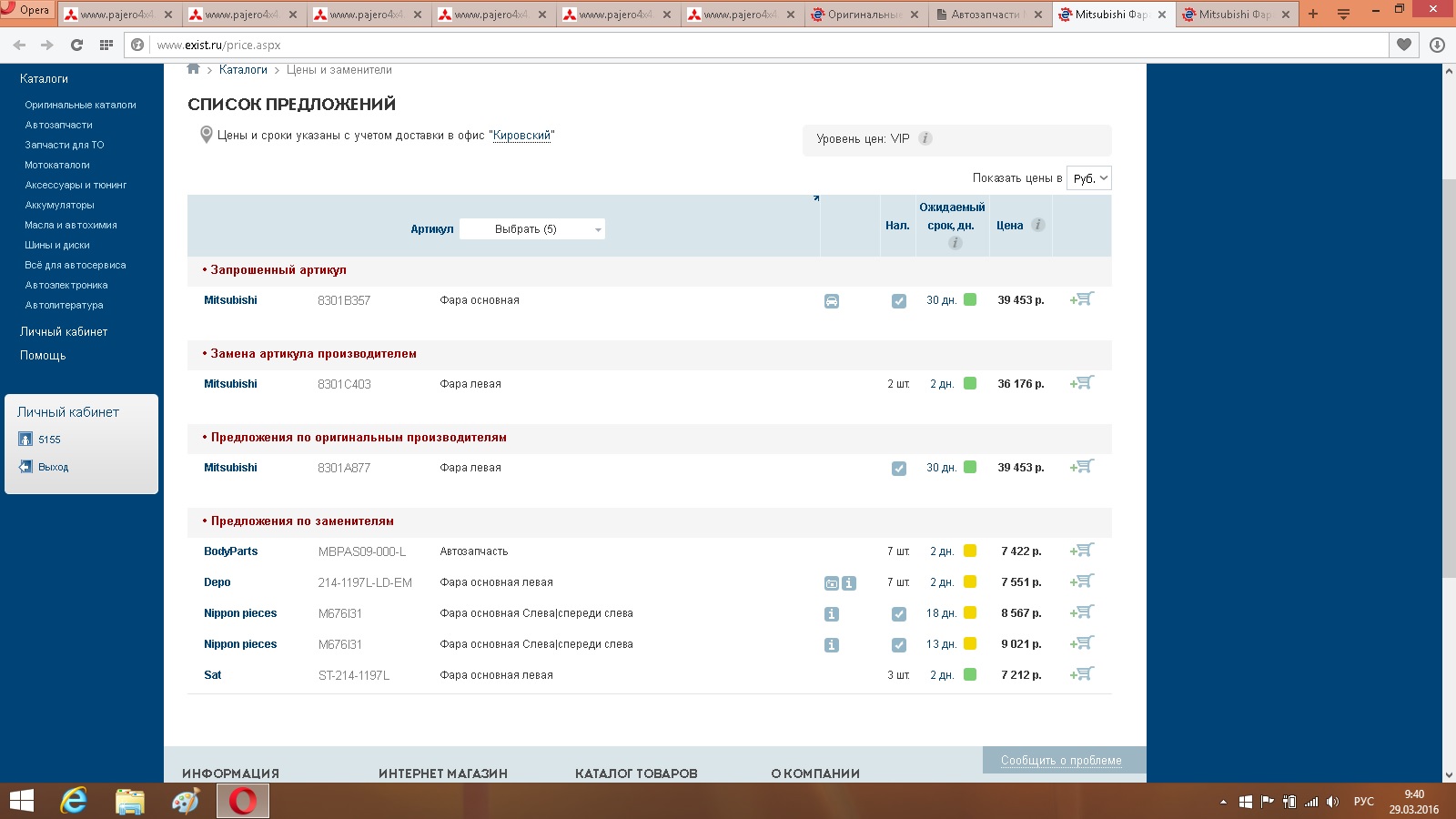Click the 'Кировский' office link
1456x819 pixels.
pyautogui.click(x=522, y=136)
